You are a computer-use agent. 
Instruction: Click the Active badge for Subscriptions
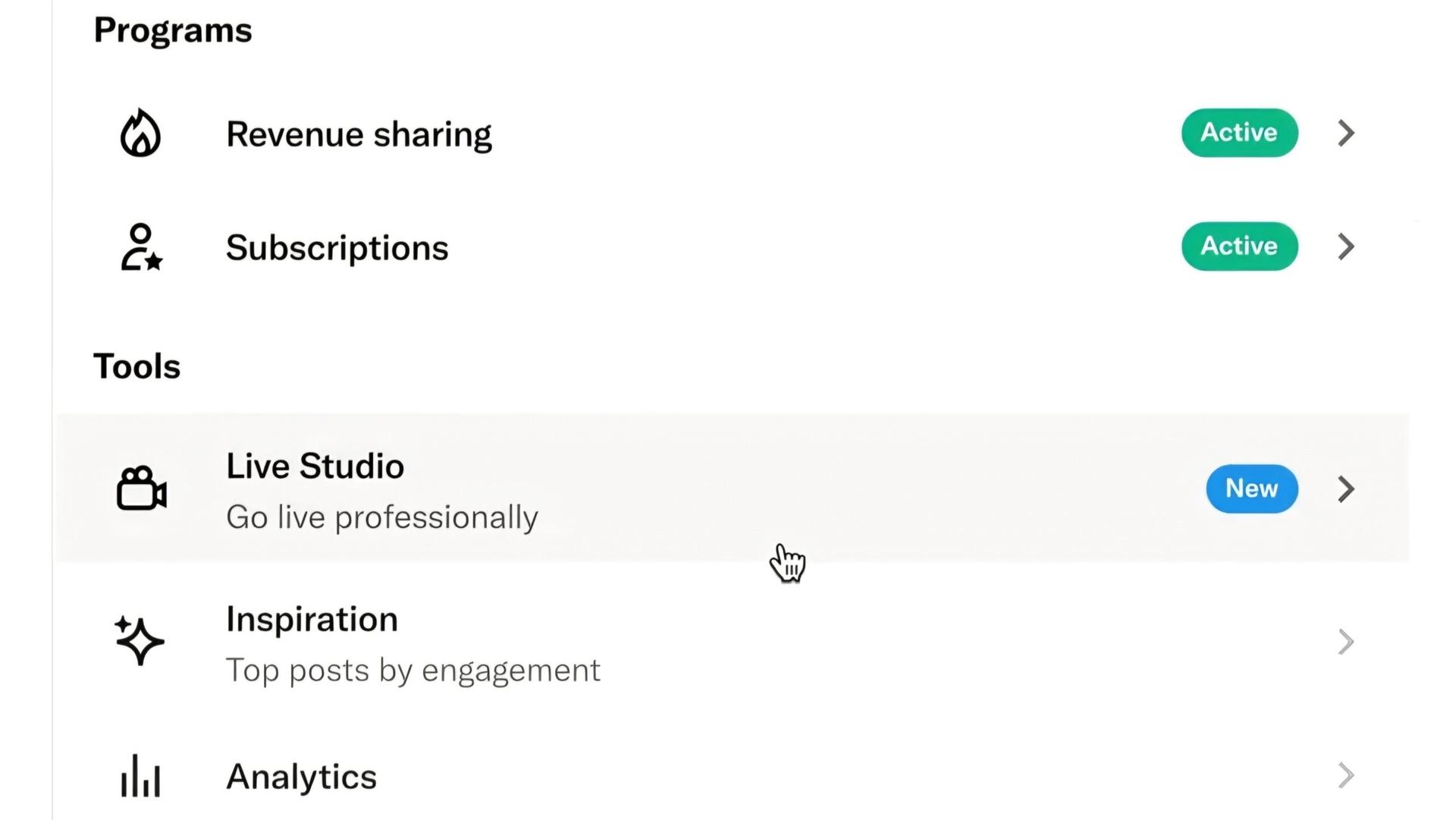coord(1239,247)
